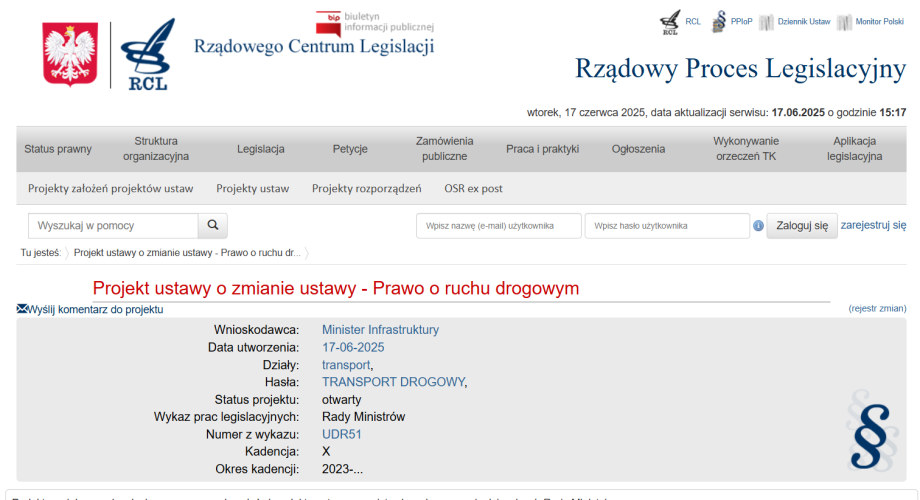Click the Polish eagle emblem logo
This screenshot has height=500, width=920.
(69, 55)
